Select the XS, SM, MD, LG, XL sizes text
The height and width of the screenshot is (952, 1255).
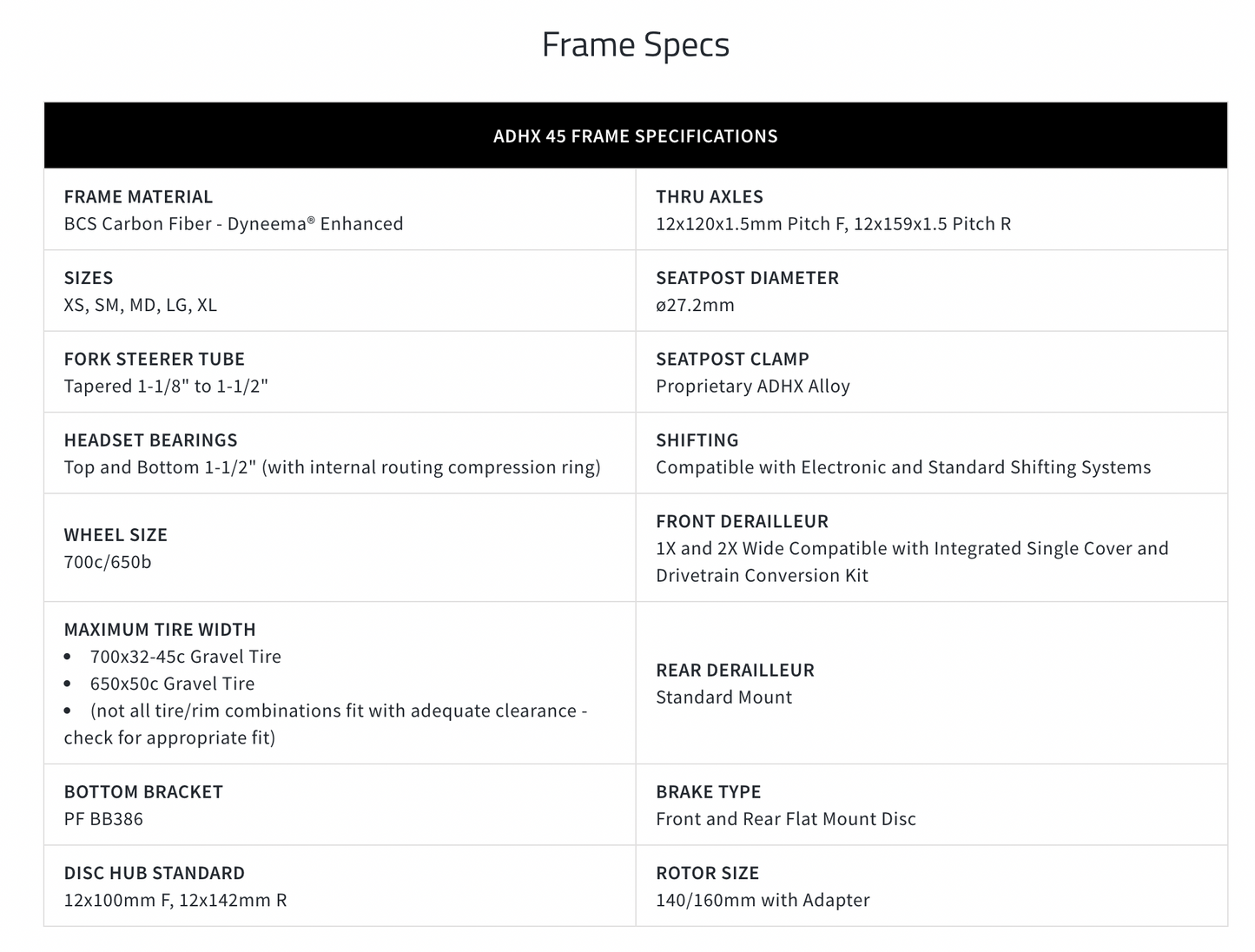(140, 305)
